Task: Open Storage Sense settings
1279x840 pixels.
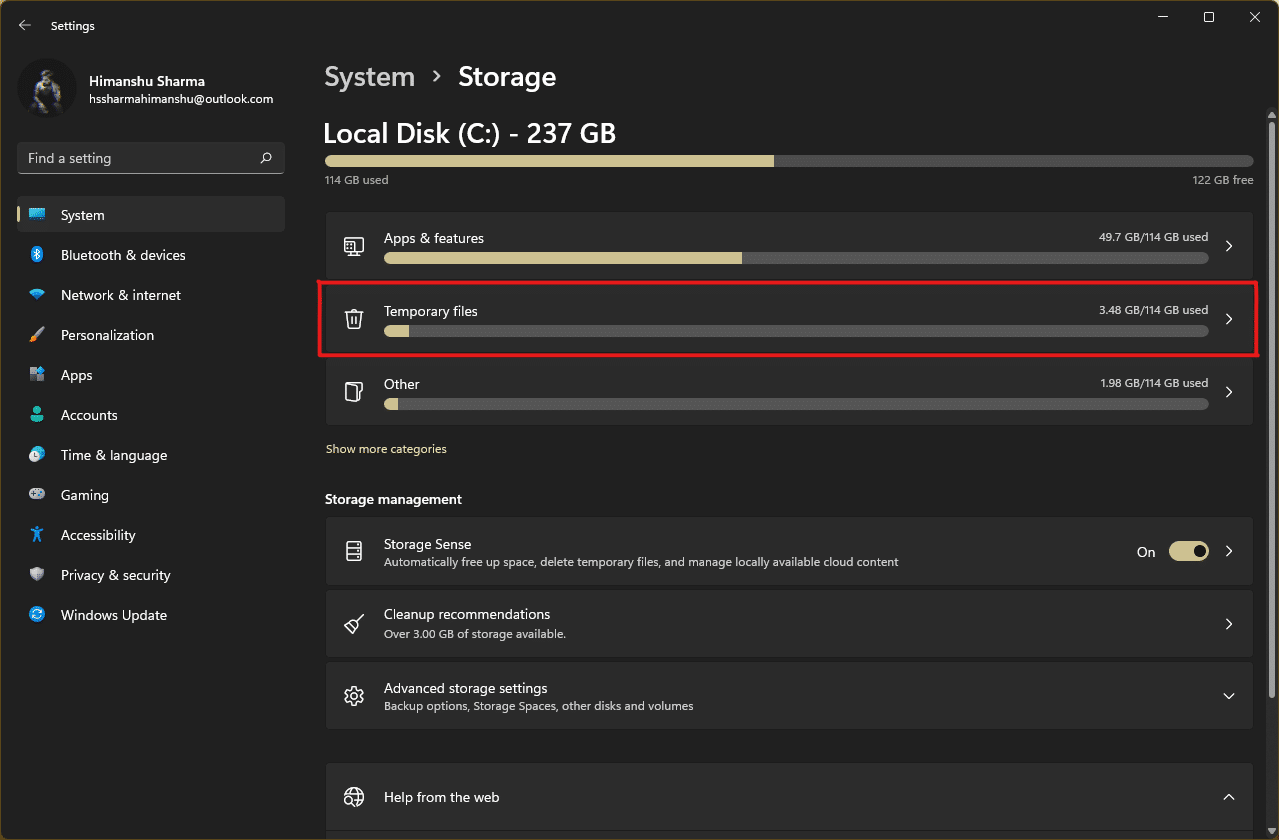Action: coord(789,551)
